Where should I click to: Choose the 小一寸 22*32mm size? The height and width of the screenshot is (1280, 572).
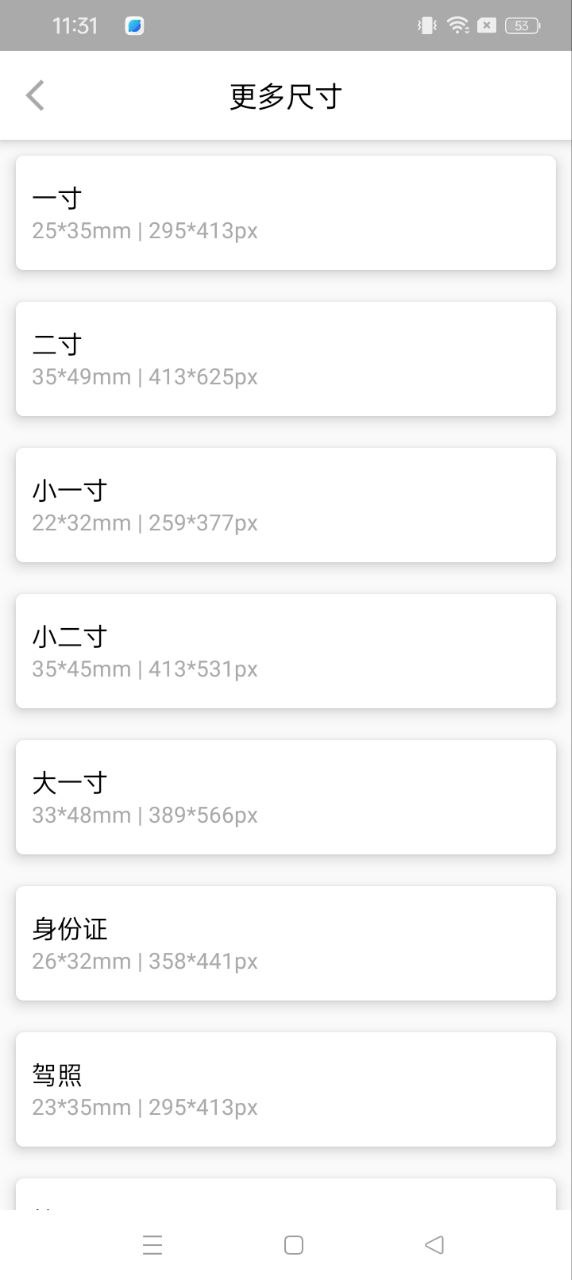click(286, 504)
